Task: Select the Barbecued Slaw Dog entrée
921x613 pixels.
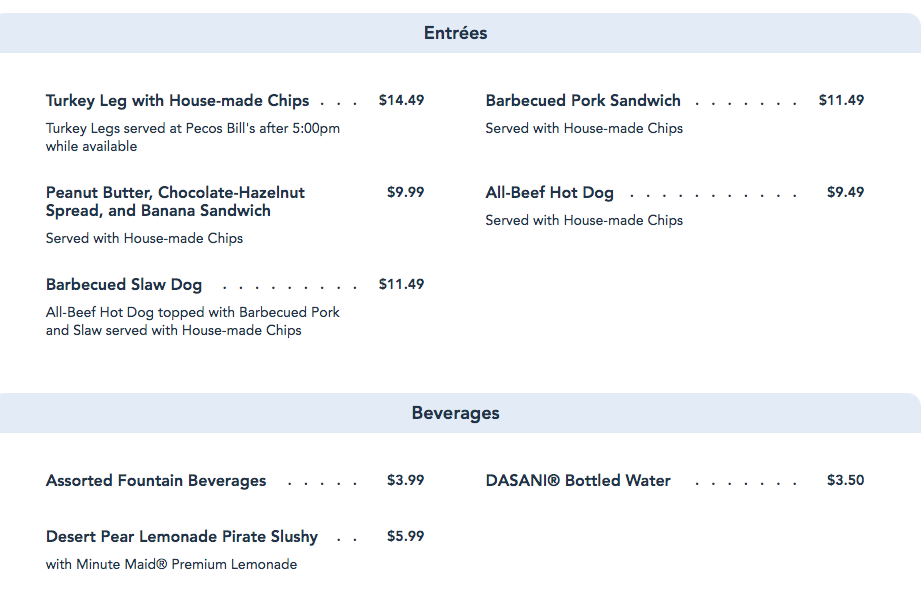Action: (x=124, y=285)
